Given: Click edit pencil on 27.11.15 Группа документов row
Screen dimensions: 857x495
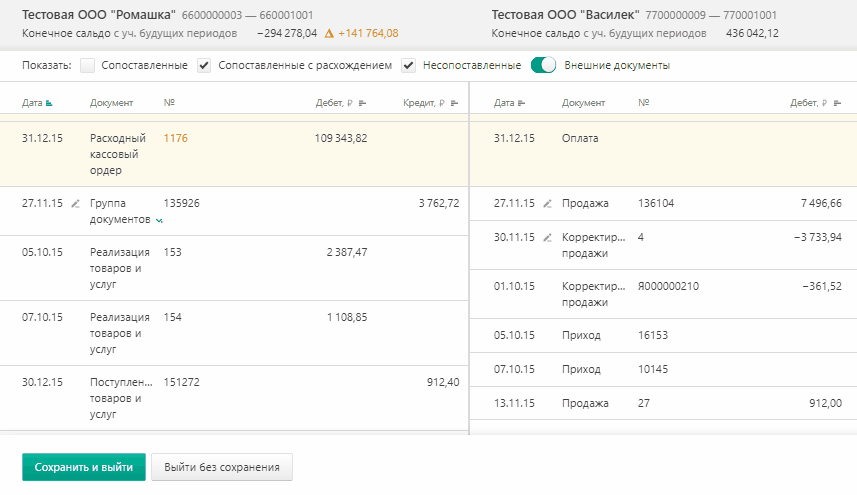Looking at the screenshot, I should tap(75, 204).
